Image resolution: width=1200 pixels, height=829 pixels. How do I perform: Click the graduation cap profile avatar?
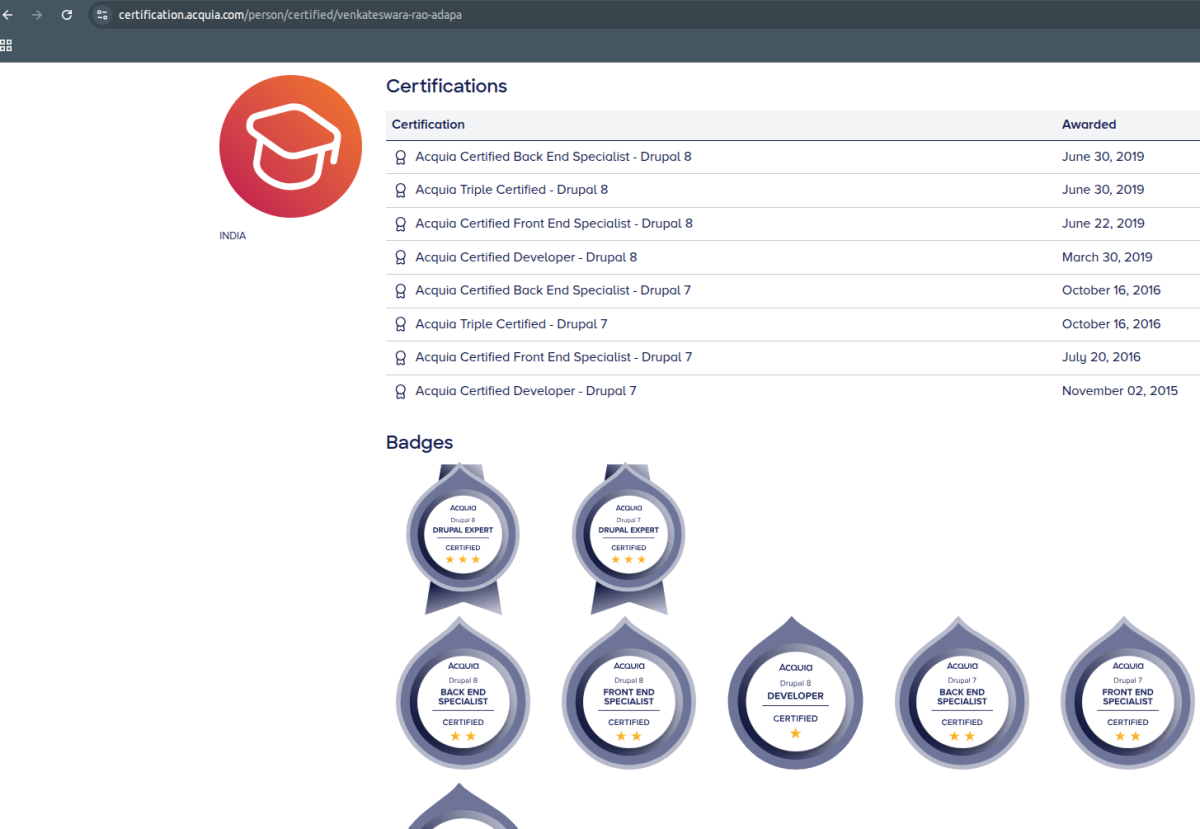290,146
